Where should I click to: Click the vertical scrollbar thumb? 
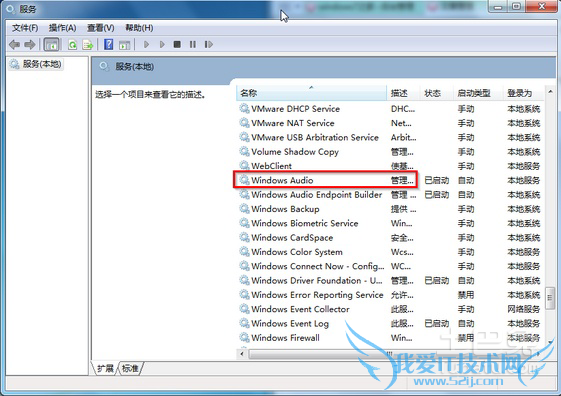550,298
